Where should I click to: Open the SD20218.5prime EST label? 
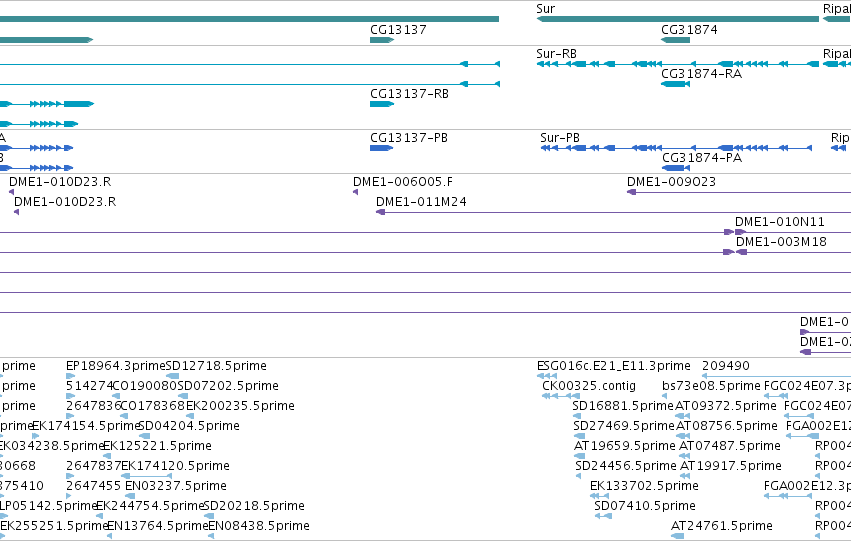254,506
